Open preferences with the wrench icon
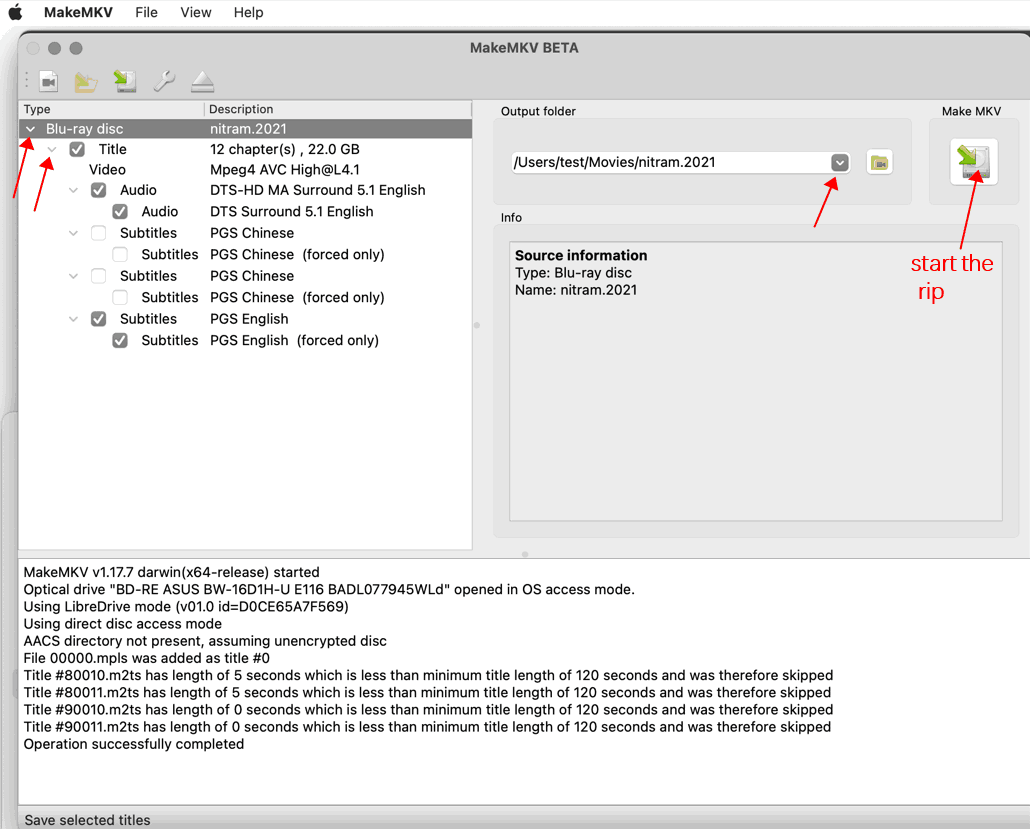 click(x=164, y=81)
